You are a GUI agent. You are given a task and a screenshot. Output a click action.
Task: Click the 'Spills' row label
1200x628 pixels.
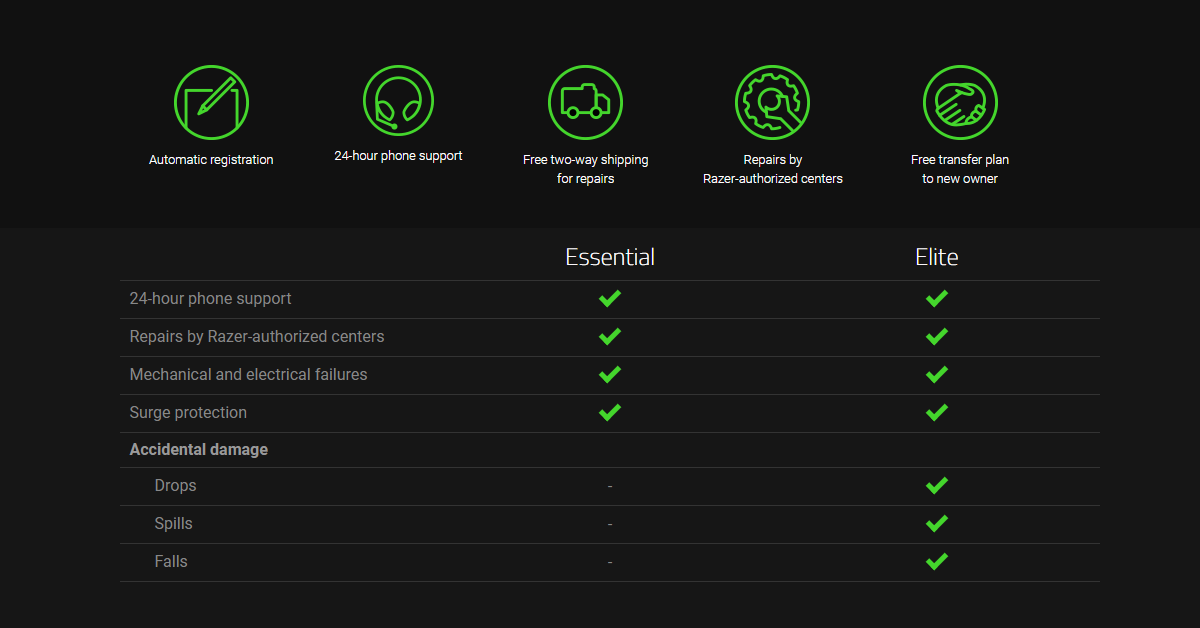[173, 524]
